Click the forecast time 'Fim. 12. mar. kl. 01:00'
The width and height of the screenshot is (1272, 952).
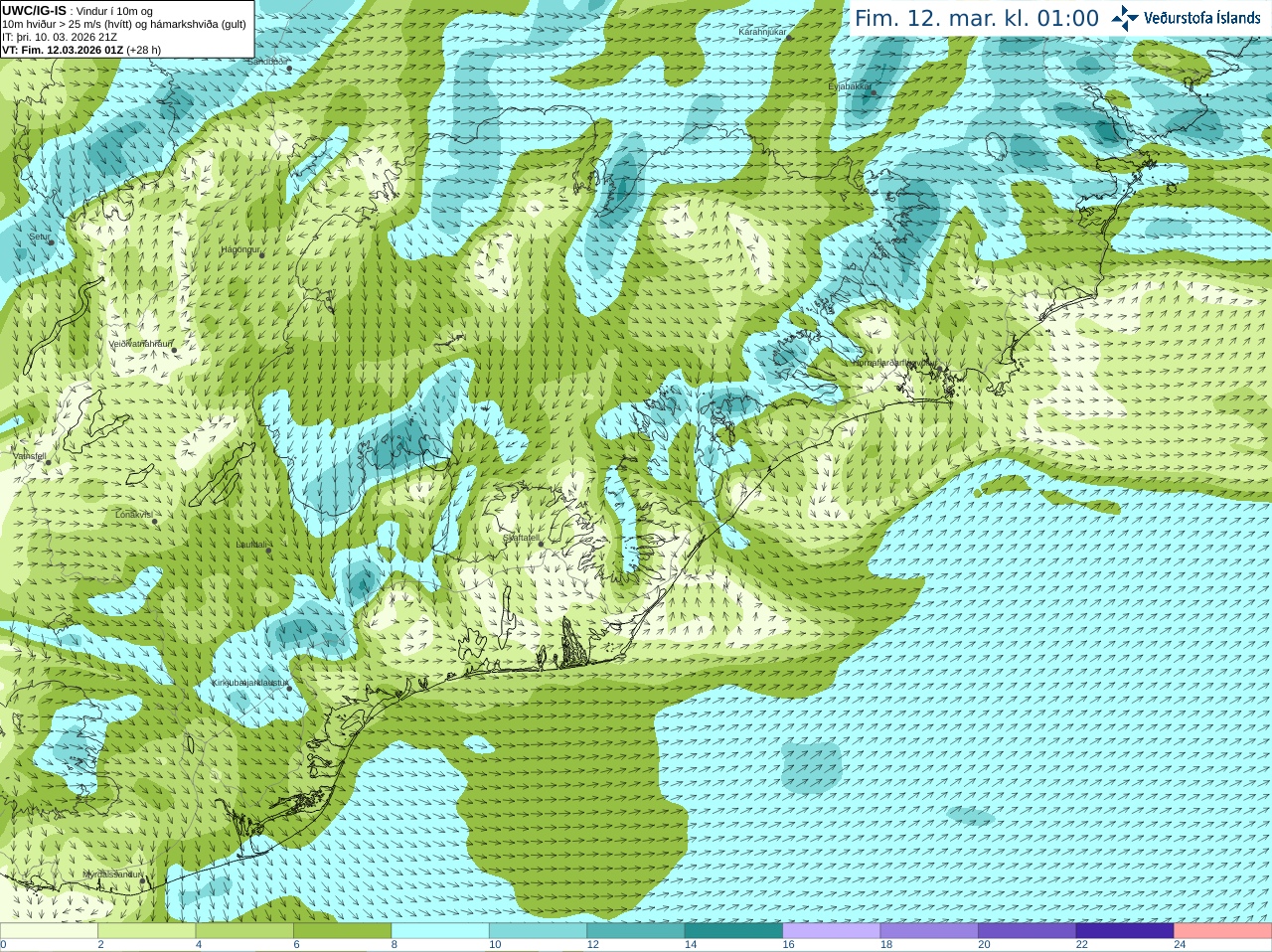tap(977, 19)
